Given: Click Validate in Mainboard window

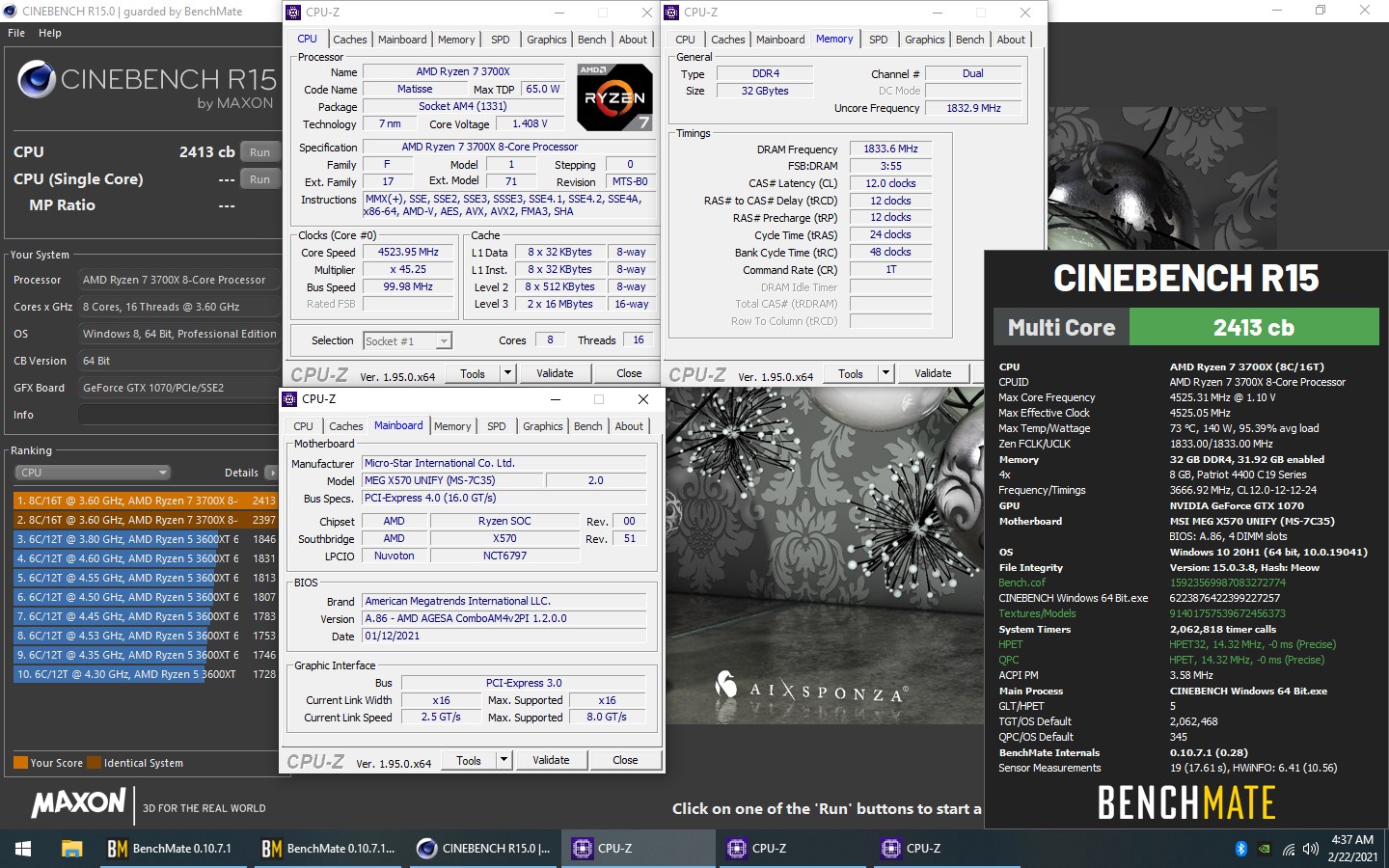Looking at the screenshot, I should coord(551,760).
